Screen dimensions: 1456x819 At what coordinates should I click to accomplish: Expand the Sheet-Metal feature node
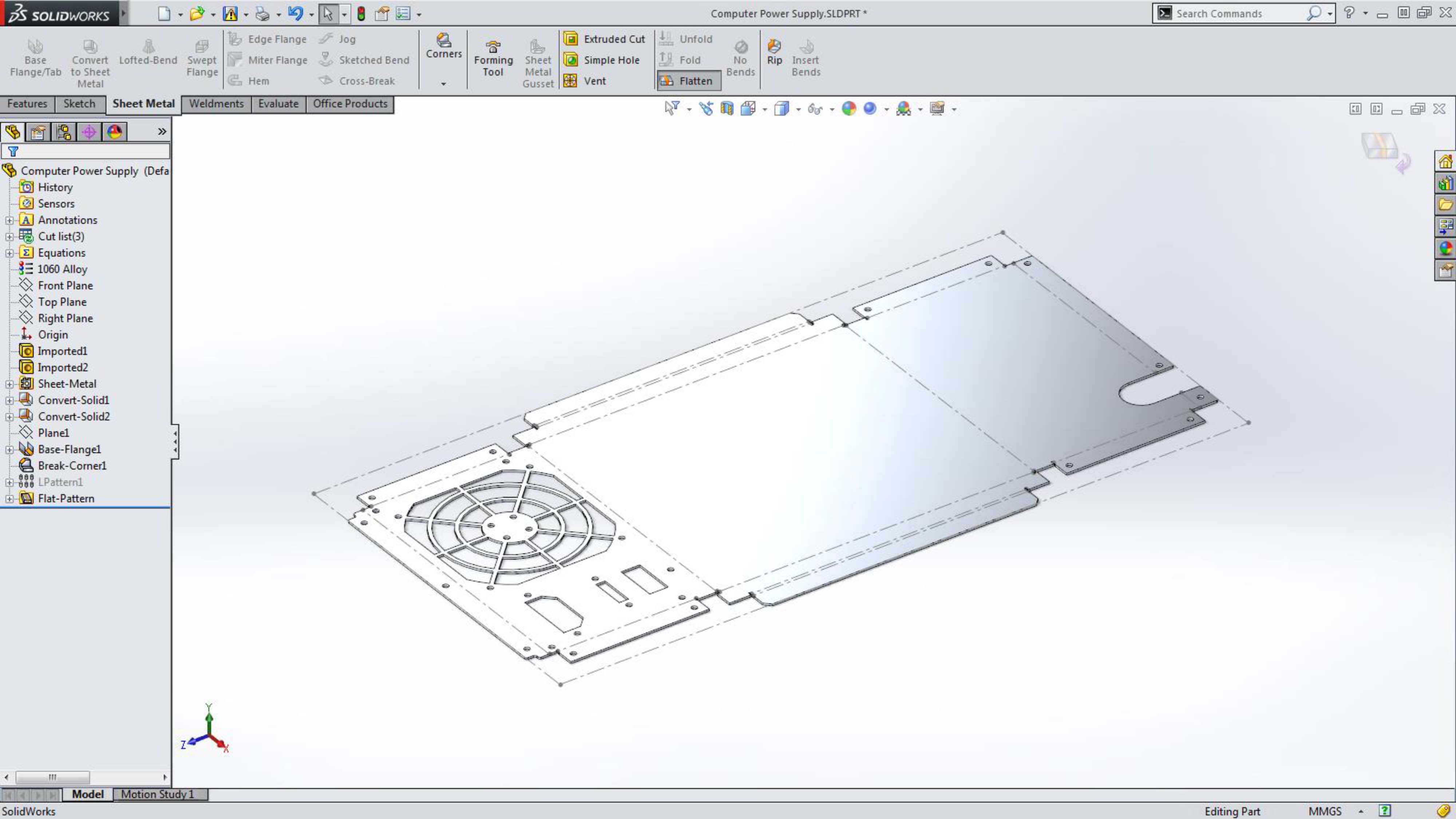[9, 384]
